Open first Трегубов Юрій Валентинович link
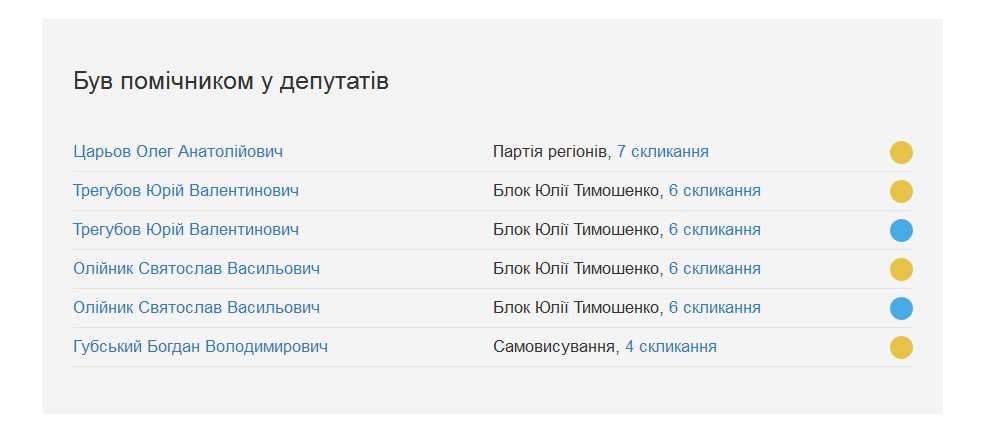The height and width of the screenshot is (438, 984). [186, 191]
